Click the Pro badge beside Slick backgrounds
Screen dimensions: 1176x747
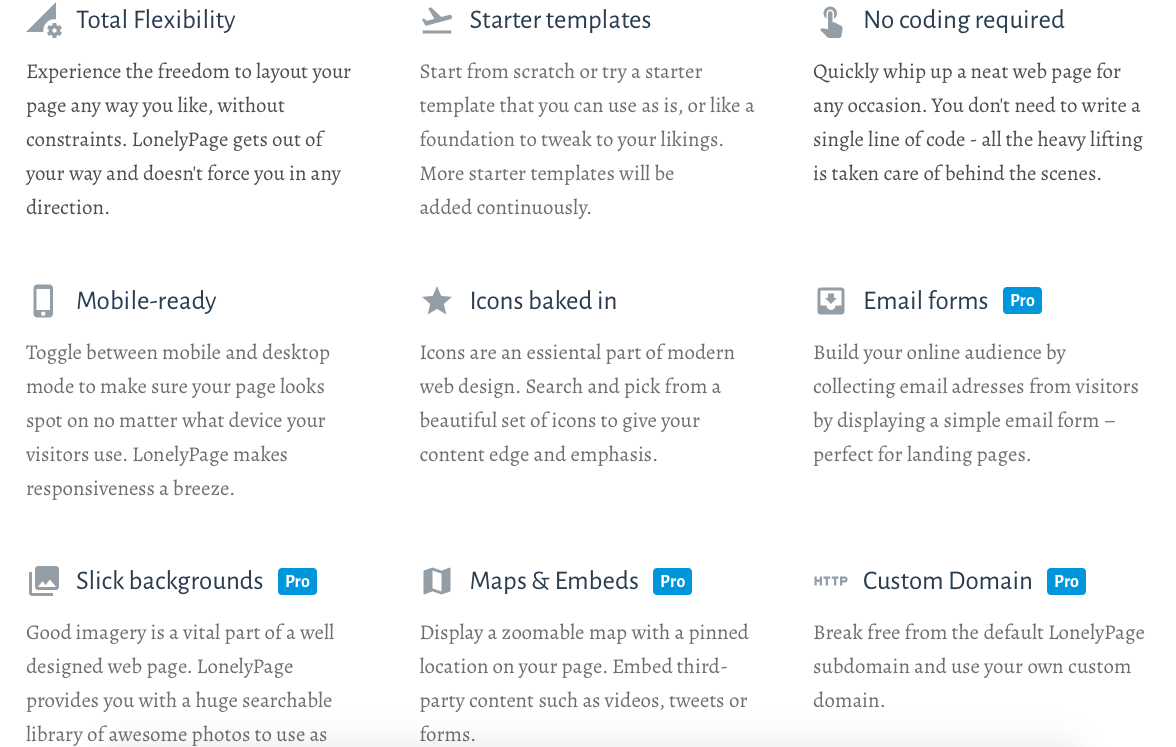click(297, 581)
